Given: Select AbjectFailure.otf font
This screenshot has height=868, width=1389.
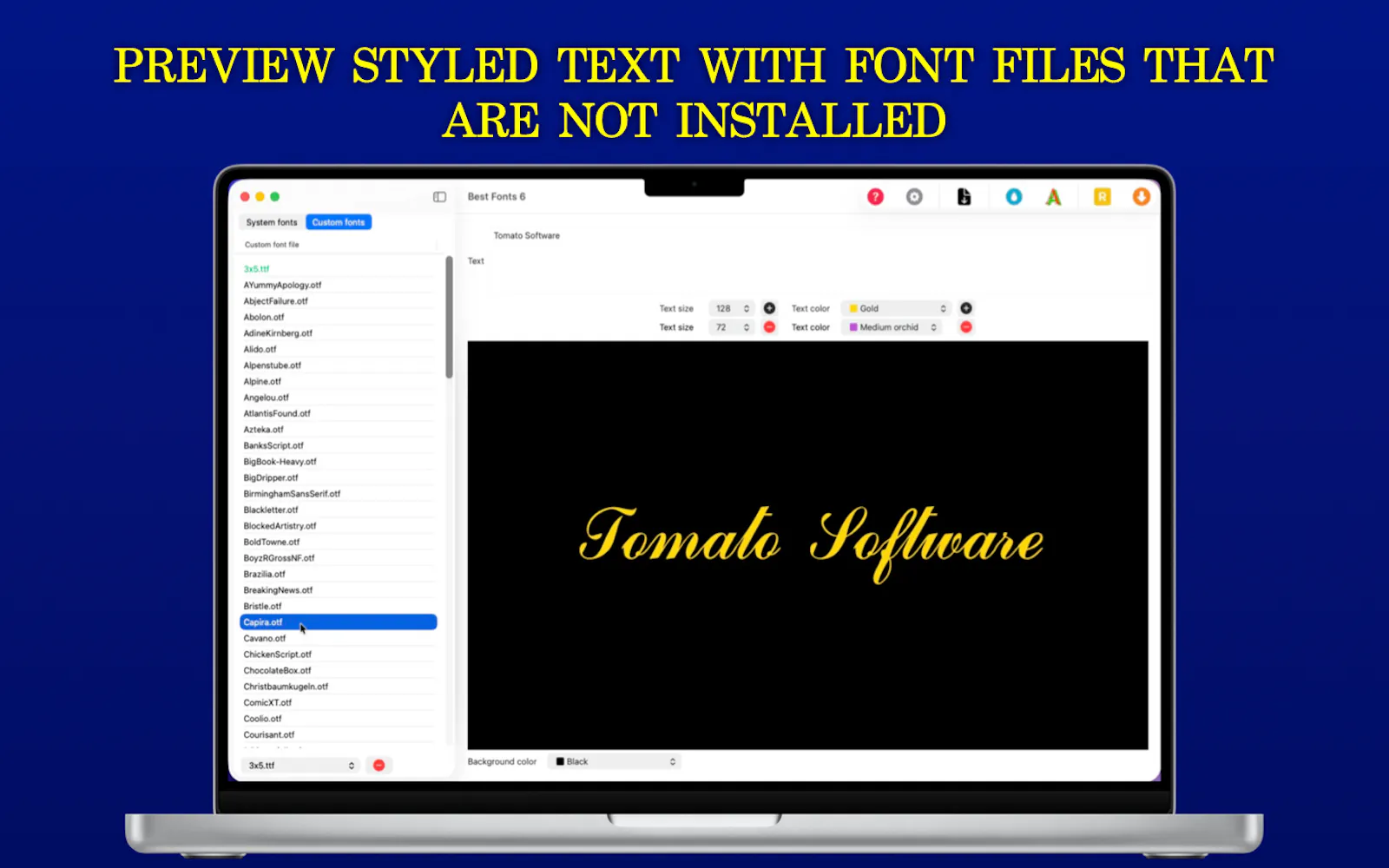Looking at the screenshot, I should click(338, 301).
